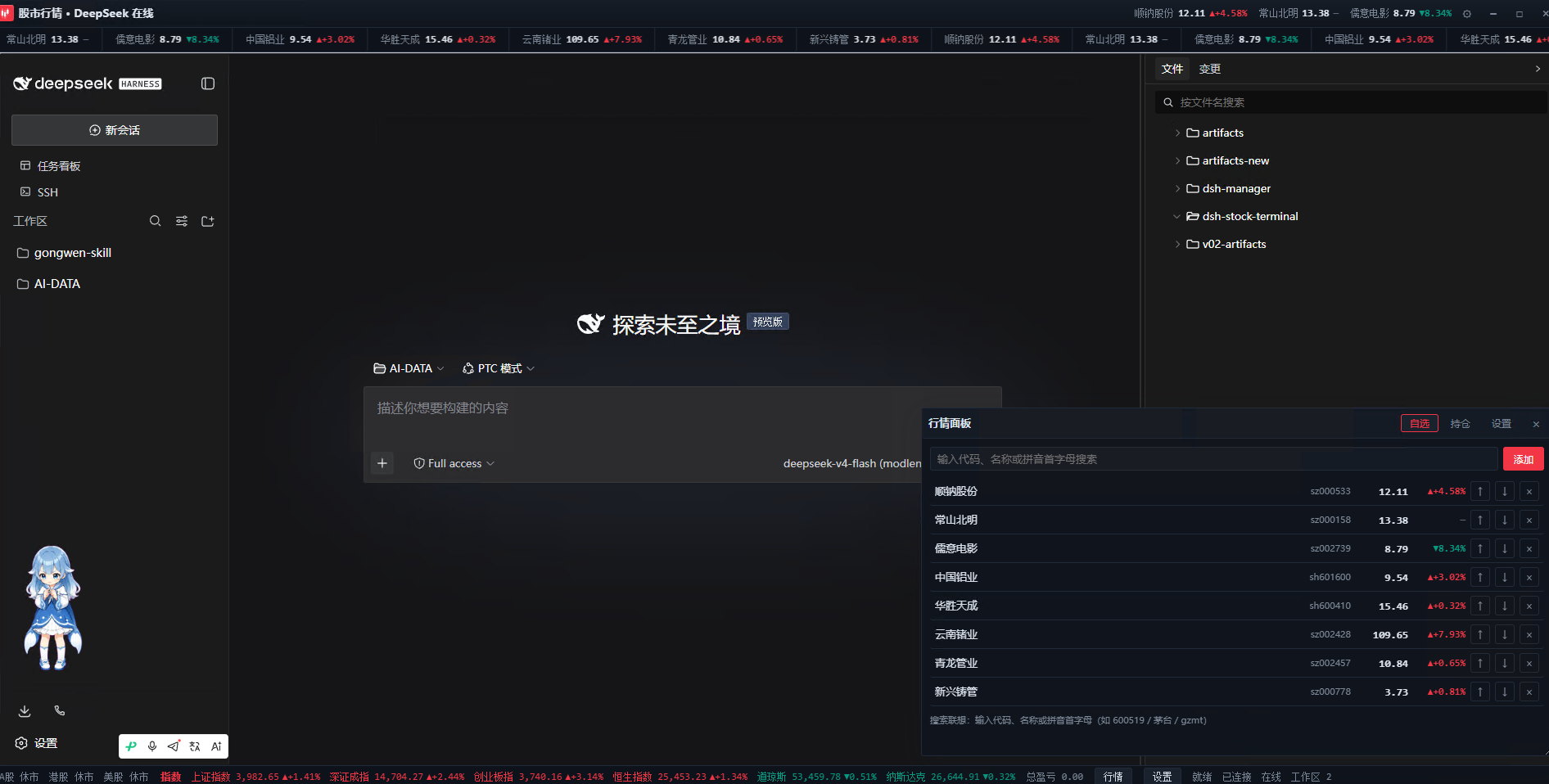1549x784 pixels.
Task: Click 上证指数 index in status bar
Action: (x=255, y=777)
